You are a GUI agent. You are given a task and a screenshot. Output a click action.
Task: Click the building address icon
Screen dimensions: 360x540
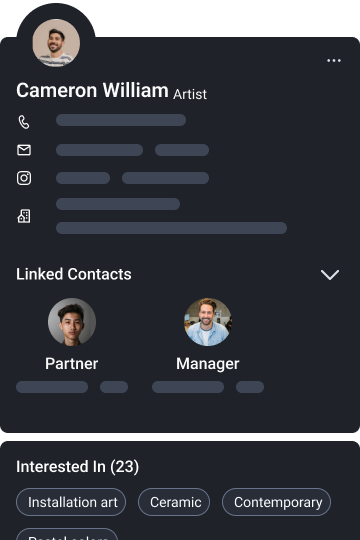[x=24, y=216]
